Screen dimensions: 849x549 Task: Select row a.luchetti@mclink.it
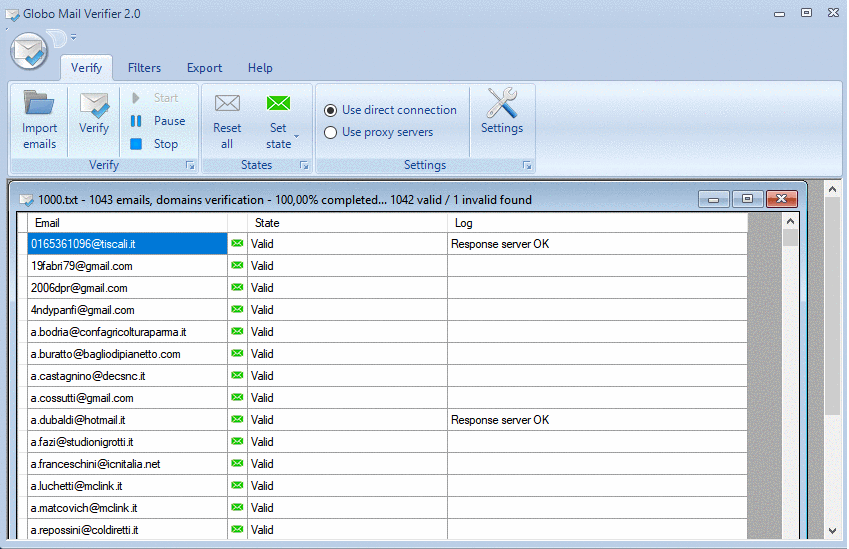tap(127, 486)
